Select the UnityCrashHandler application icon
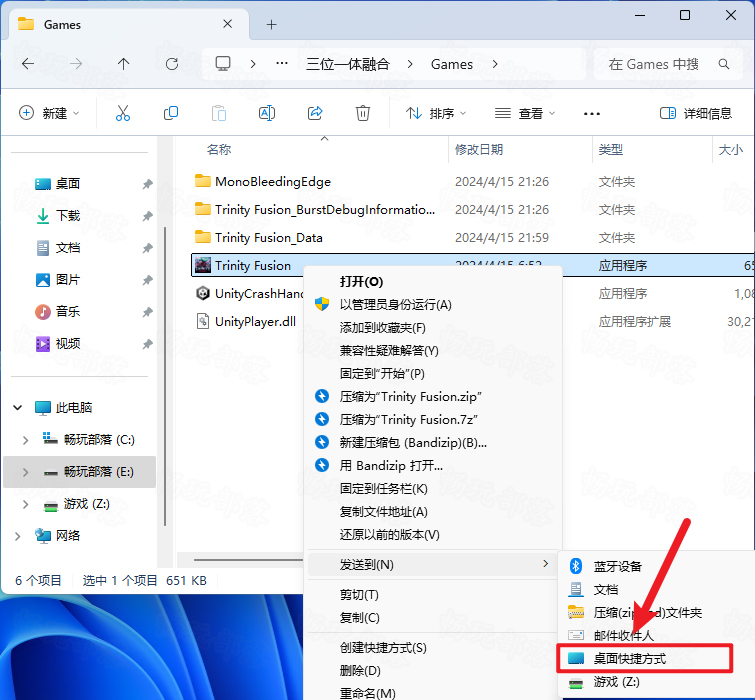The width and height of the screenshot is (755, 700). coord(203,293)
